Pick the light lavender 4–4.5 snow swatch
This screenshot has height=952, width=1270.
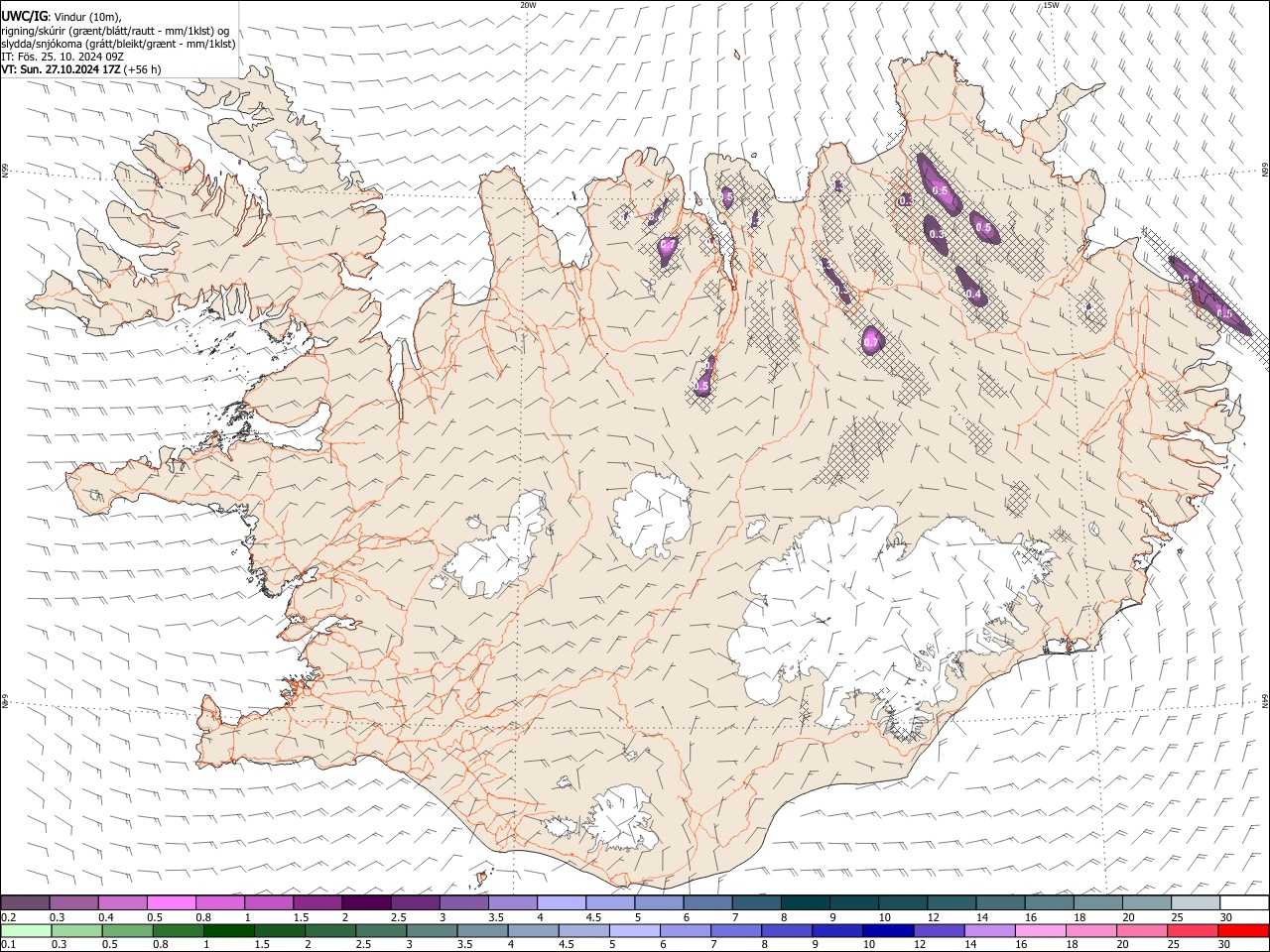tap(560, 902)
